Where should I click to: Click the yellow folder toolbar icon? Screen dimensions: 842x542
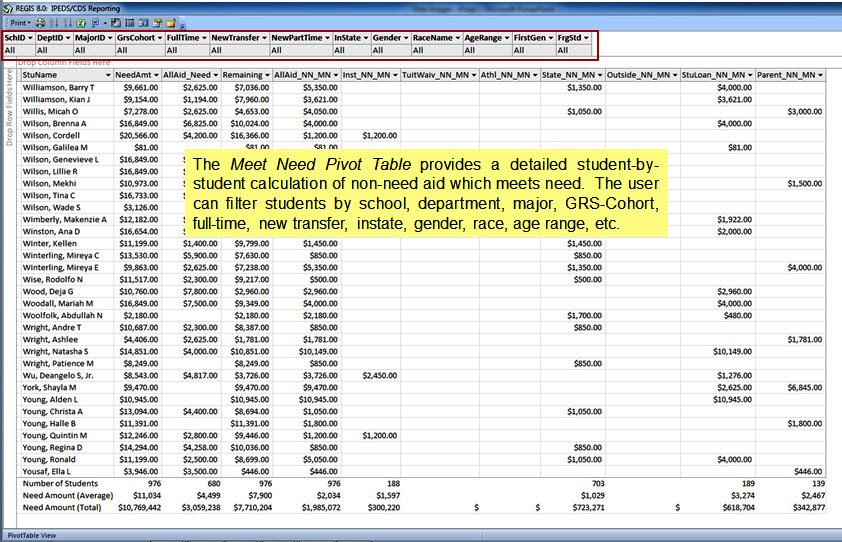171,23
